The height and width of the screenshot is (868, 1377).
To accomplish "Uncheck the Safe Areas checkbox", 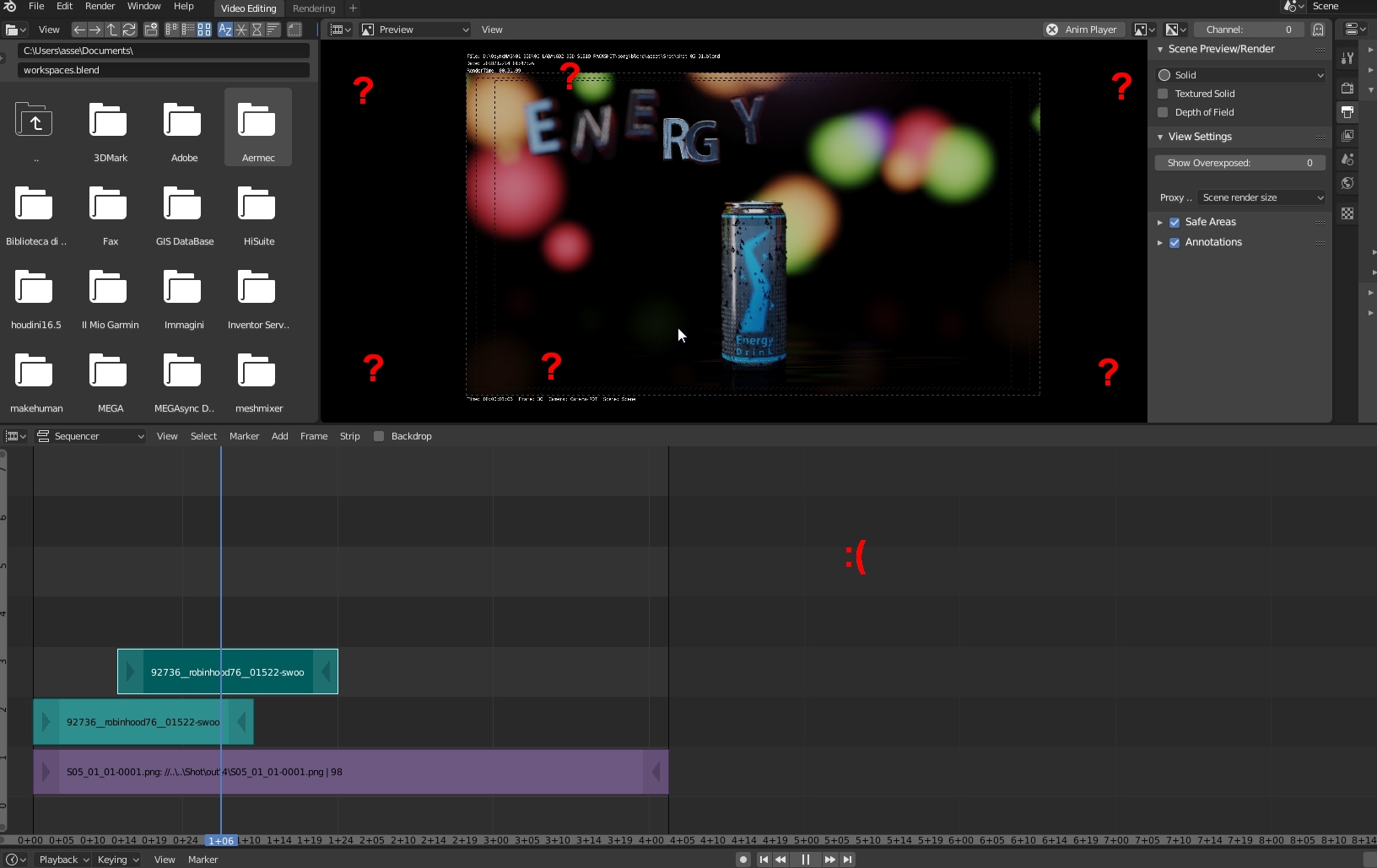I will tap(1174, 222).
